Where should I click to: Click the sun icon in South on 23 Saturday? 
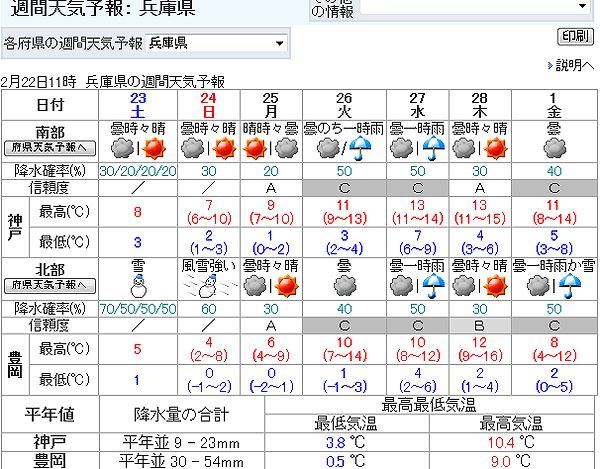[154, 148]
